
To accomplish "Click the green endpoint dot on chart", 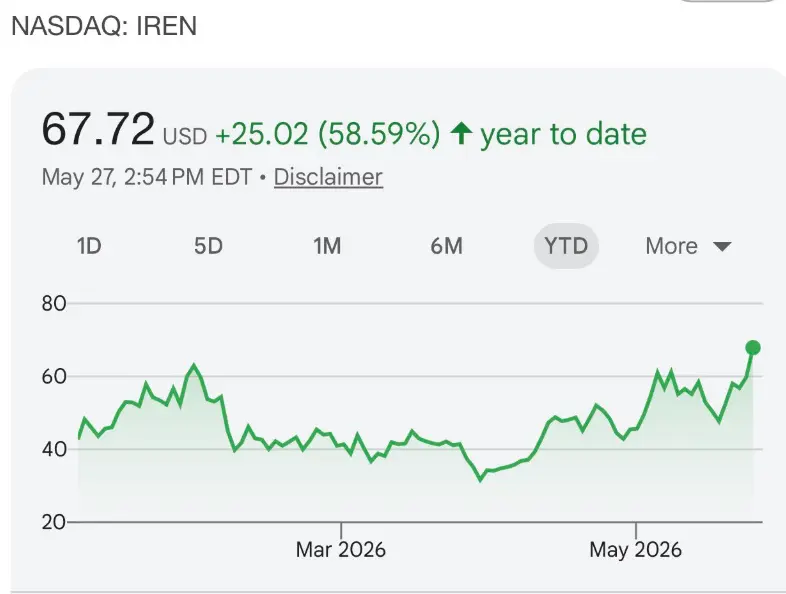I will point(753,347).
